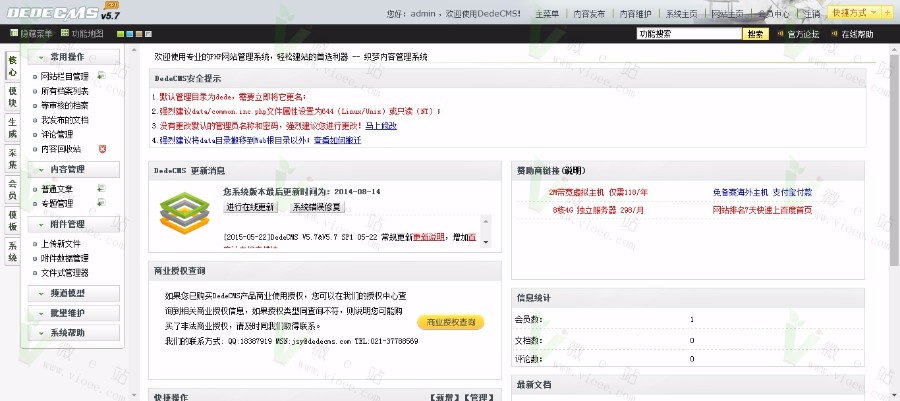Open 上传新文件 in the sidebar
900x401 pixels.
(61, 244)
